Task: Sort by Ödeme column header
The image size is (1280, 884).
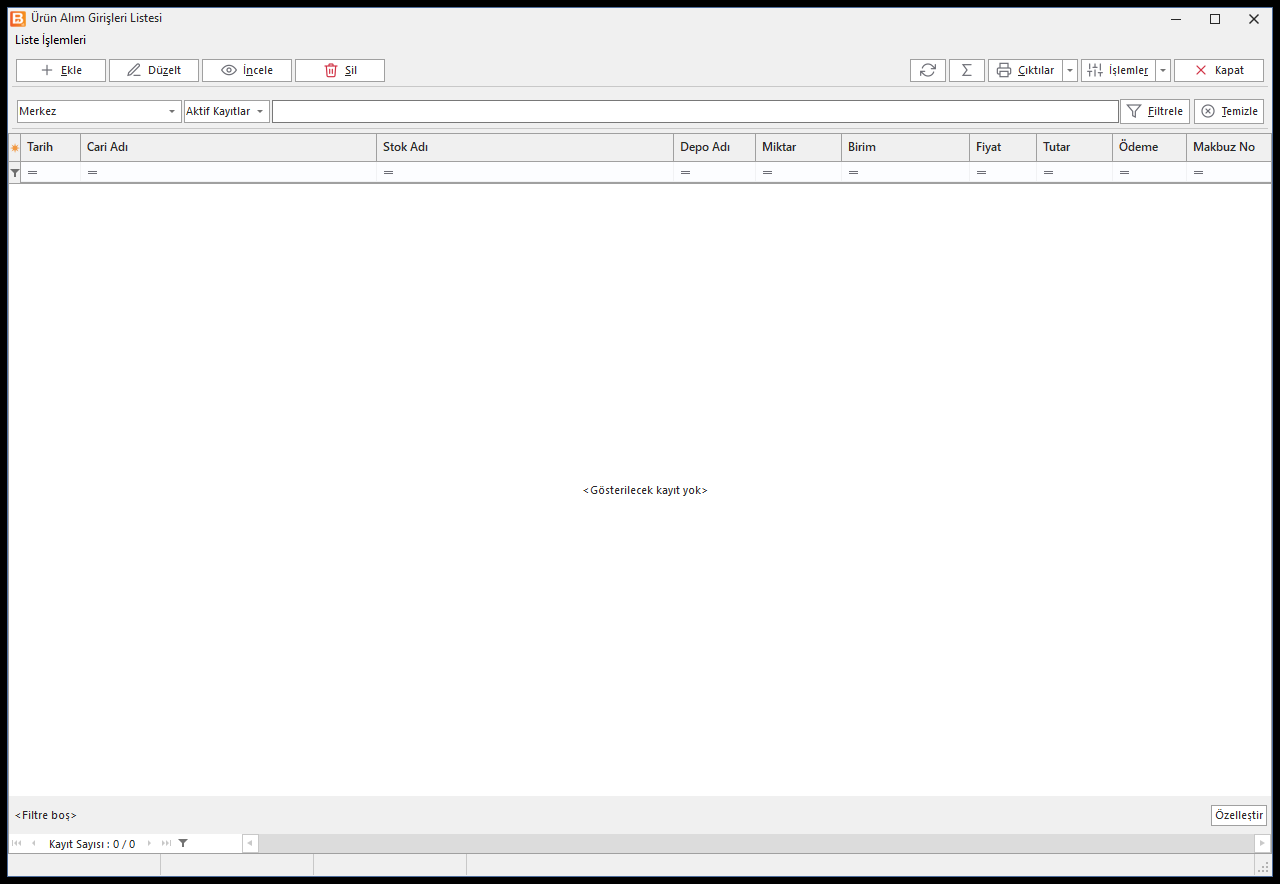Action: click(1150, 147)
